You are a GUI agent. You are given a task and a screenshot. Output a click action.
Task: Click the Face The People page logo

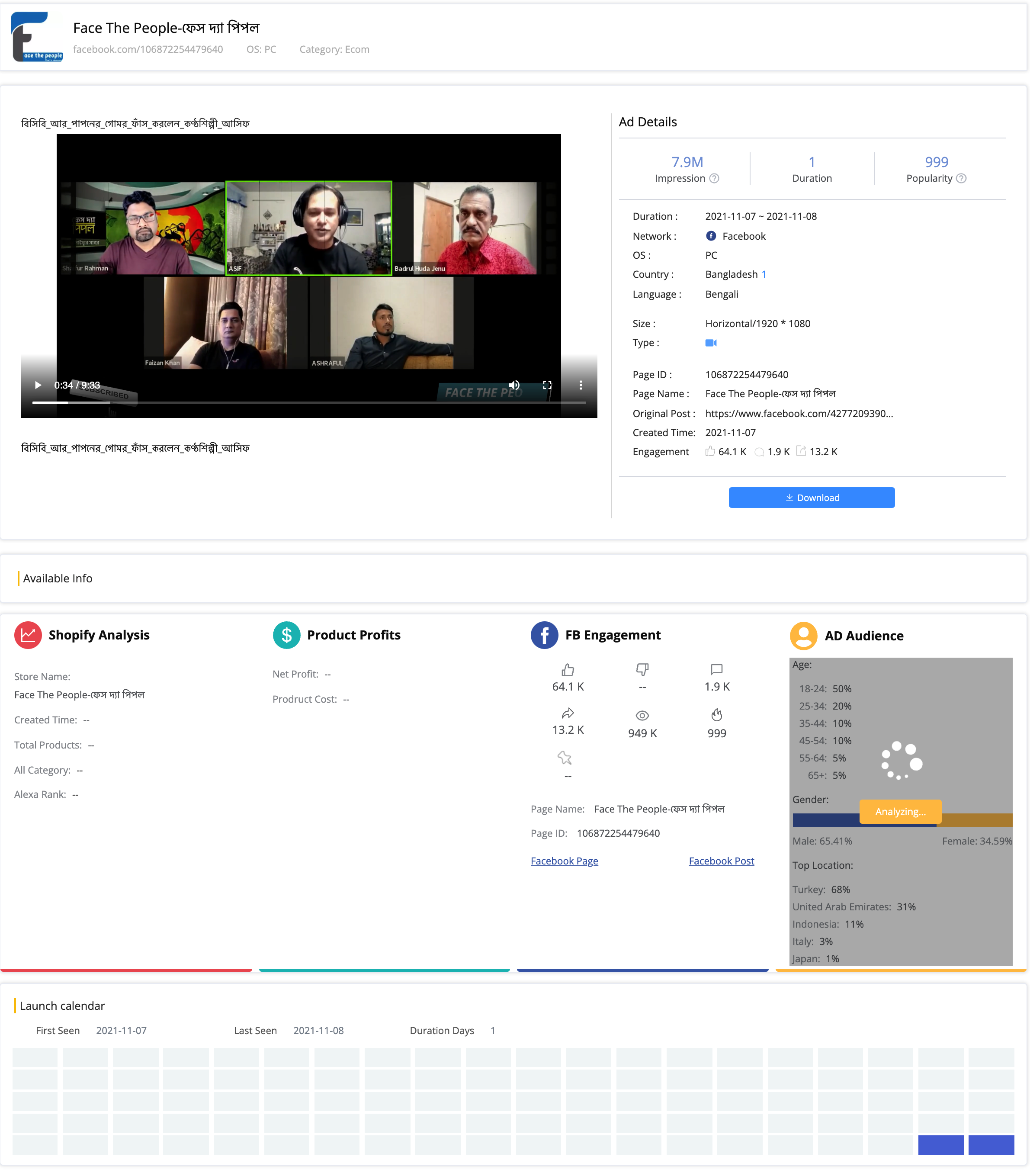pos(37,37)
